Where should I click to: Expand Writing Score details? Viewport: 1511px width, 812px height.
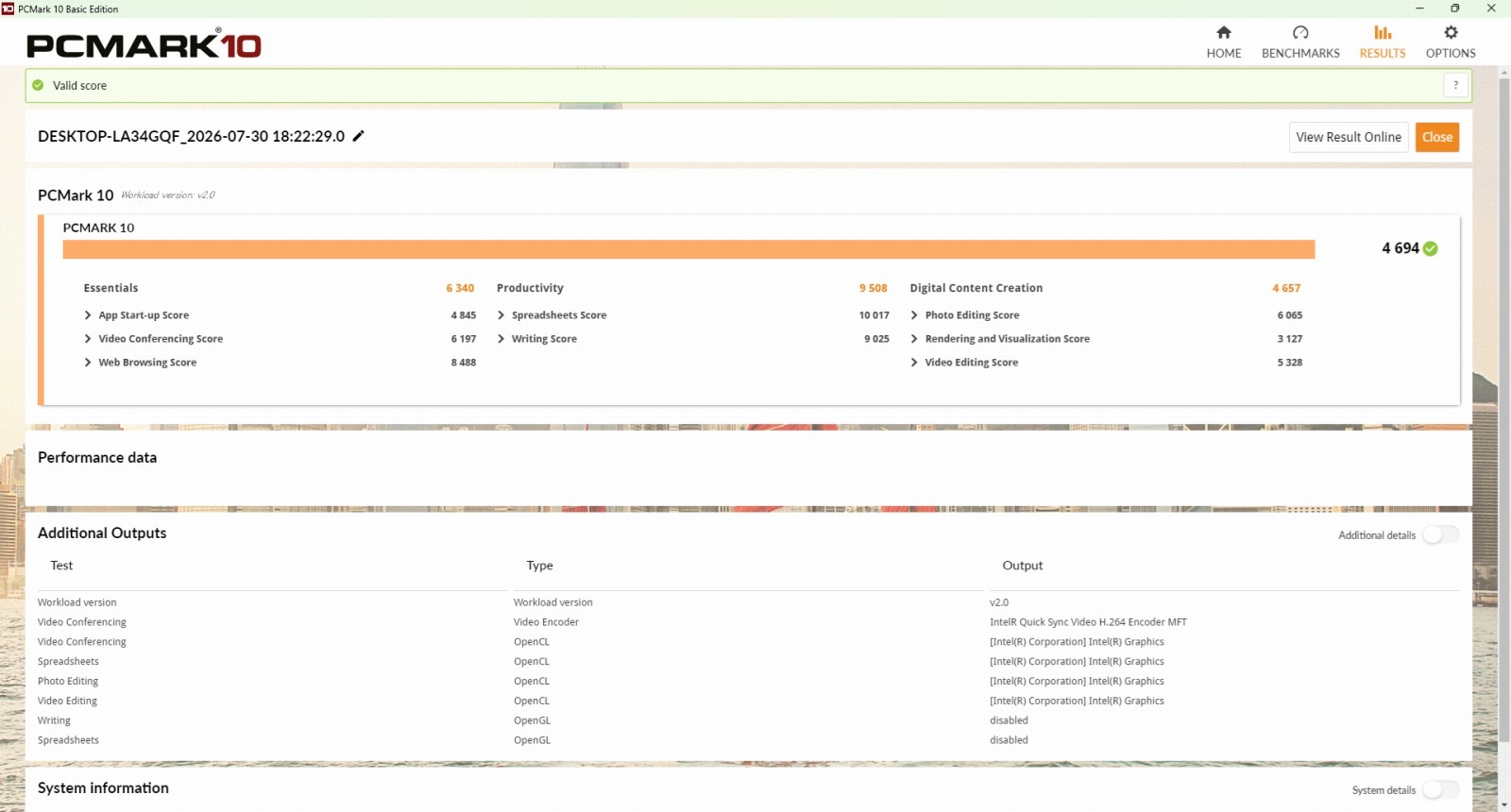click(501, 339)
